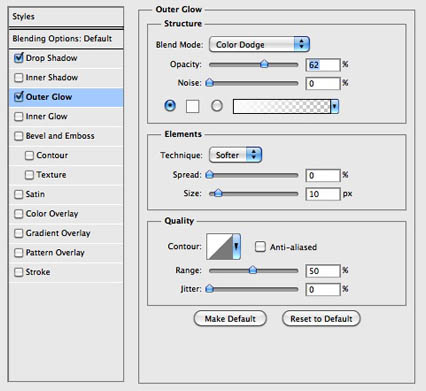The height and width of the screenshot is (391, 426).
Task: Enable the Inner Glow checkbox
Action: click(19, 117)
